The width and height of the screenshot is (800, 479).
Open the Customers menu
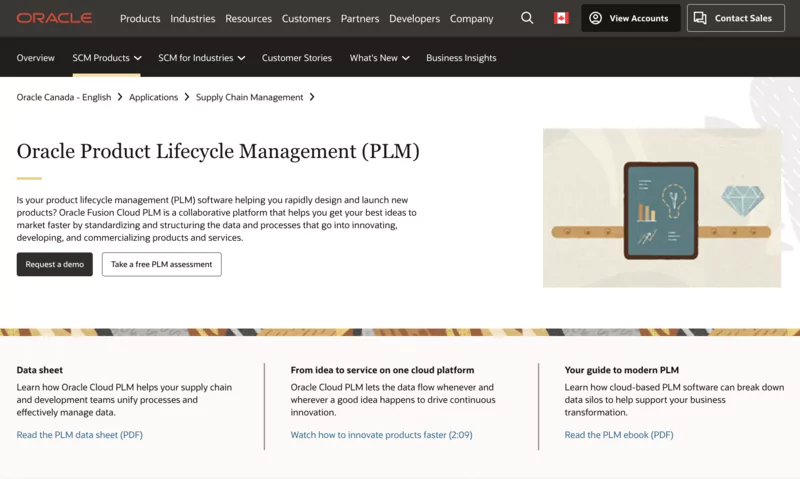coord(306,18)
